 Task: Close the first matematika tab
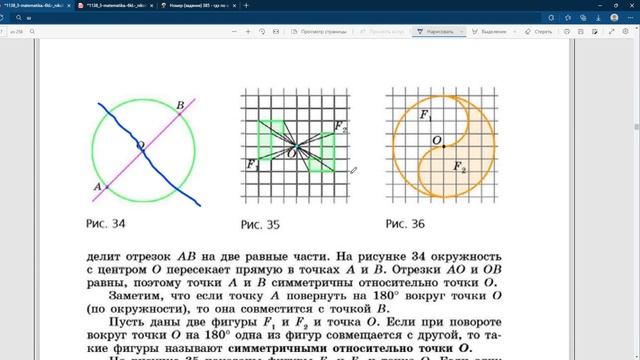pos(69,6)
